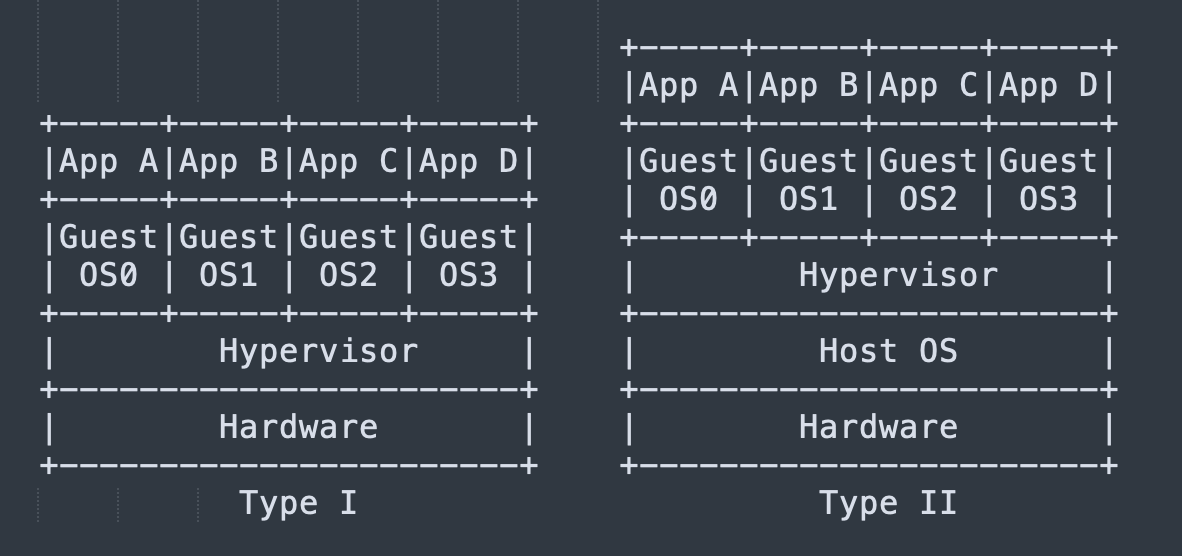Click Hypervisor in the Type II diagram
This screenshot has height=556, width=1182.
pyautogui.click(x=899, y=276)
